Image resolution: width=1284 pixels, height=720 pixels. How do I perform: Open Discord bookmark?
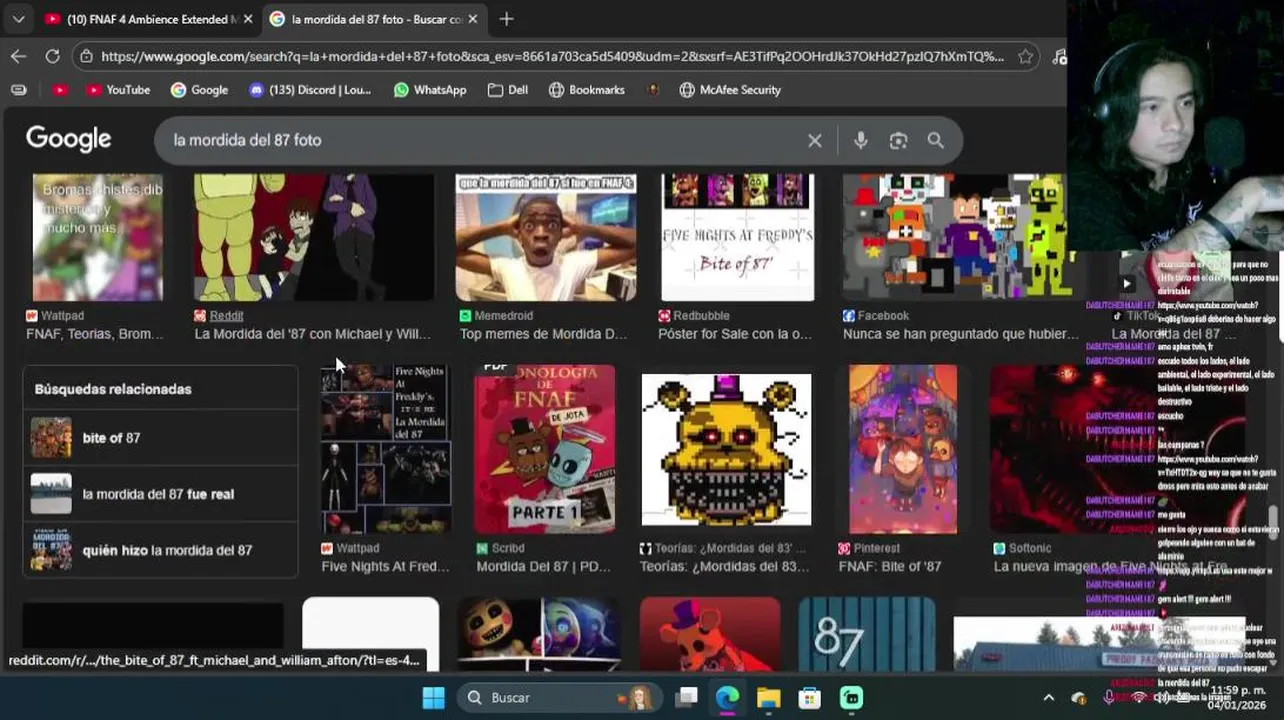point(310,90)
